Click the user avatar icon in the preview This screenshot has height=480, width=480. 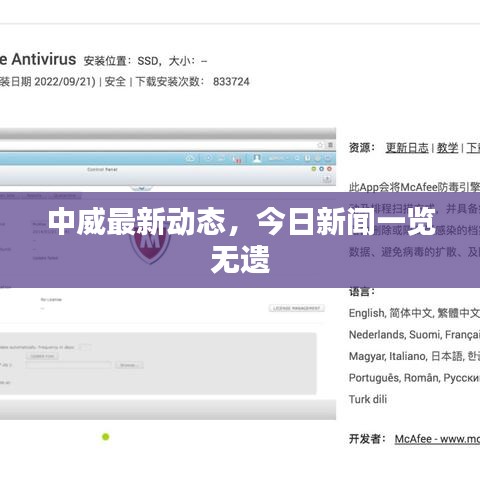coord(257,158)
